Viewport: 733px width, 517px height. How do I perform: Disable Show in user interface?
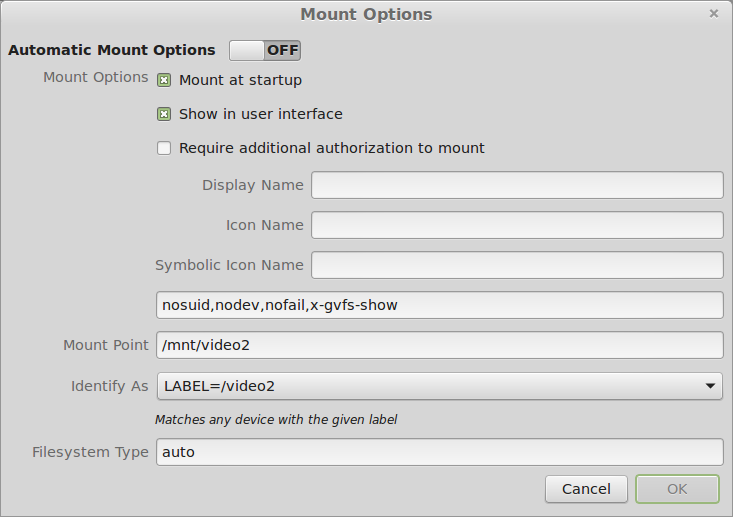(x=164, y=114)
